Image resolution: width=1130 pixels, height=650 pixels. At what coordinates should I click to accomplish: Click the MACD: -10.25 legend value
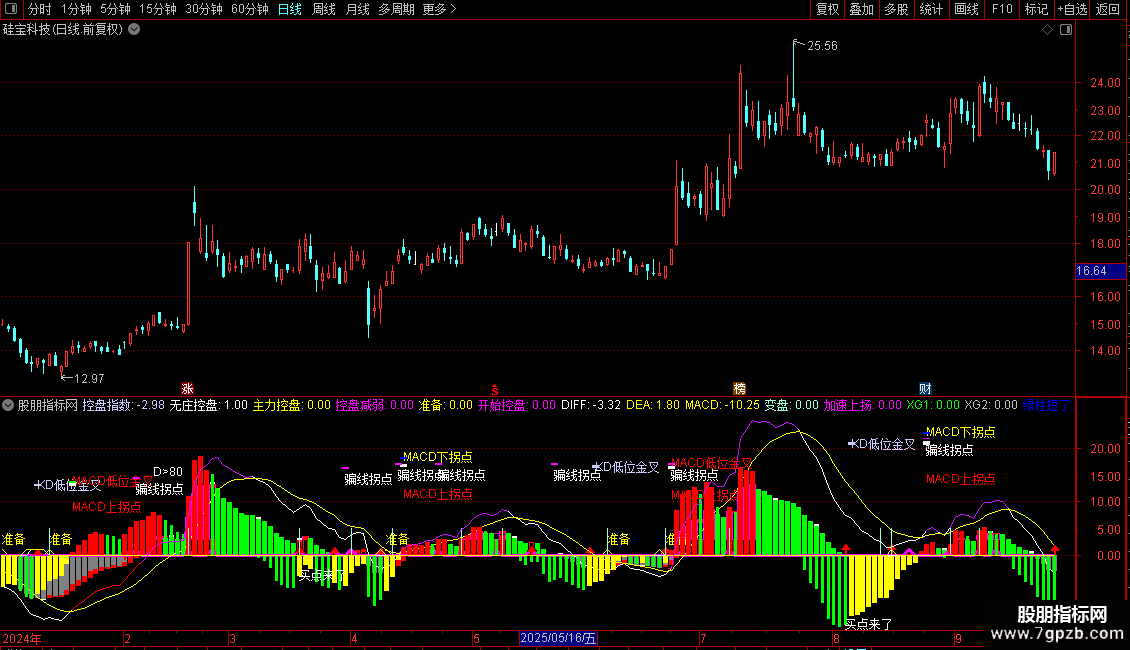pos(722,405)
